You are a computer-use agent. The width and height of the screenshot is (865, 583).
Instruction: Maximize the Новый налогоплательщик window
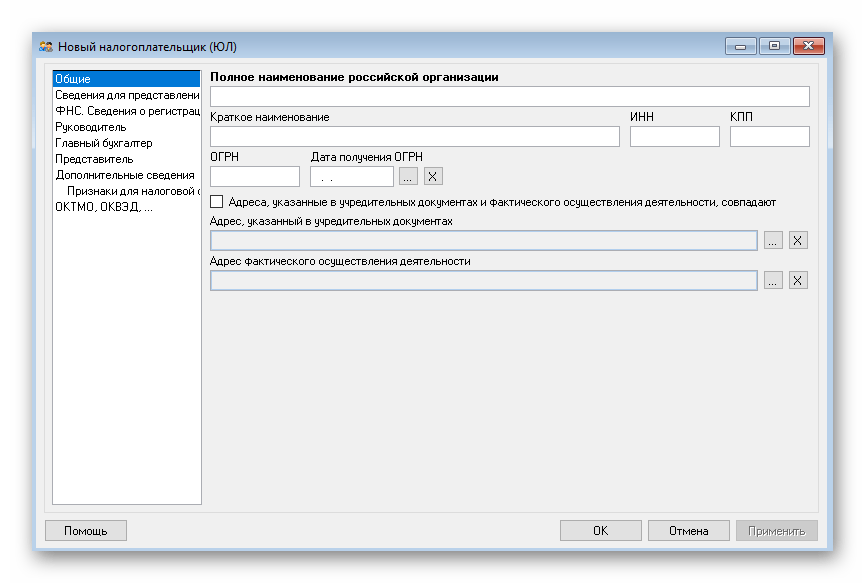[x=775, y=46]
